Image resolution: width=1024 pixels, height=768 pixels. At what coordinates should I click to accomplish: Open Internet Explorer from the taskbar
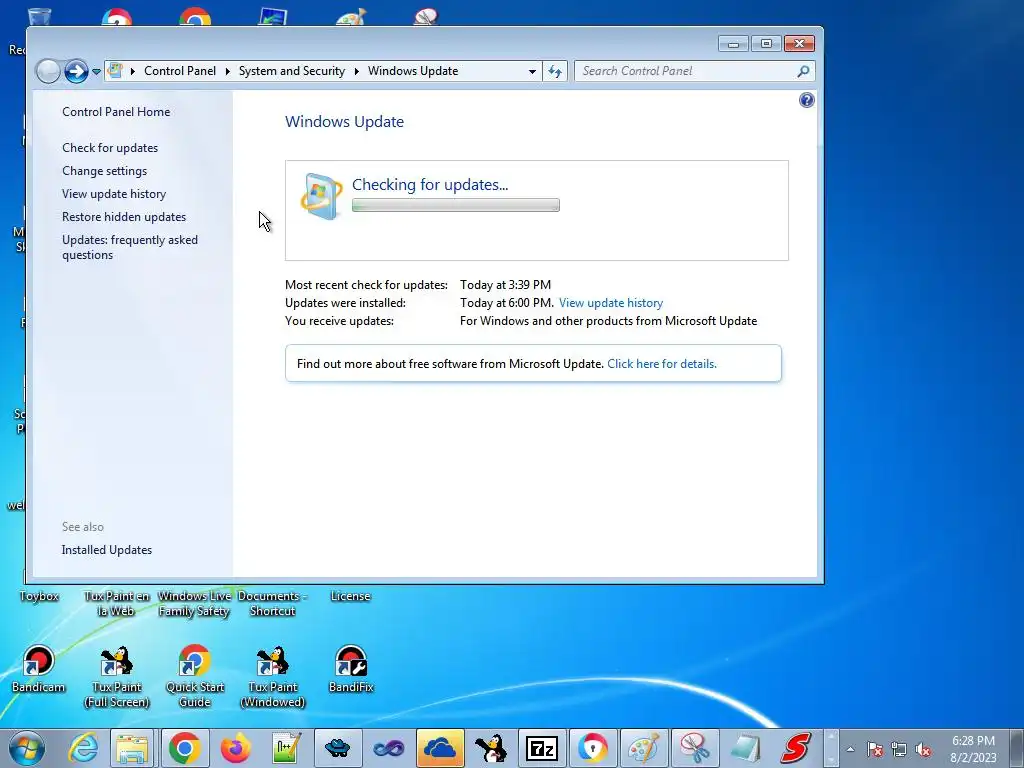pyautogui.click(x=84, y=748)
